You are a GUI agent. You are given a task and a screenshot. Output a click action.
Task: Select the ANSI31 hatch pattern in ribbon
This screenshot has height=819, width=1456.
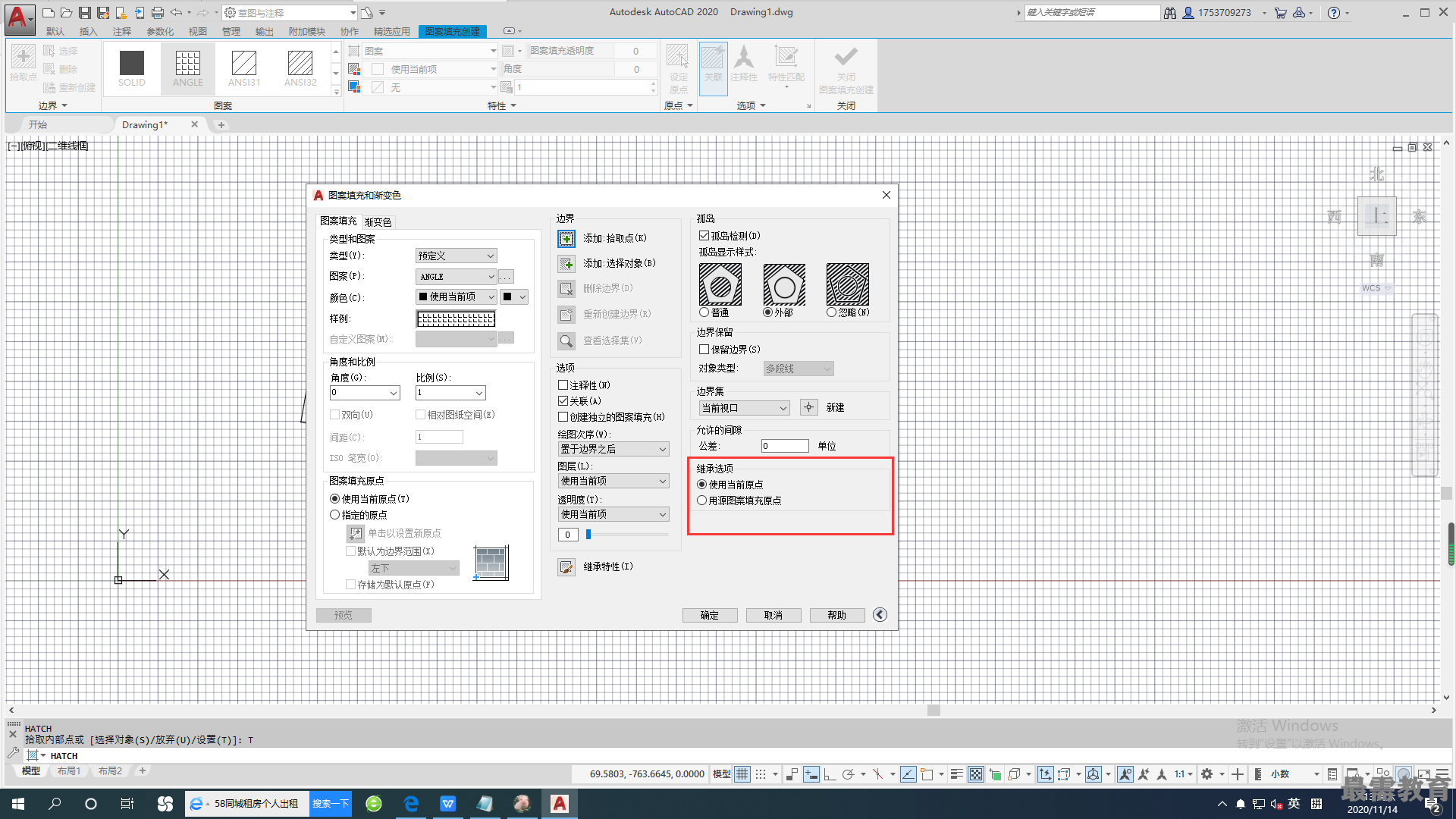pyautogui.click(x=244, y=68)
